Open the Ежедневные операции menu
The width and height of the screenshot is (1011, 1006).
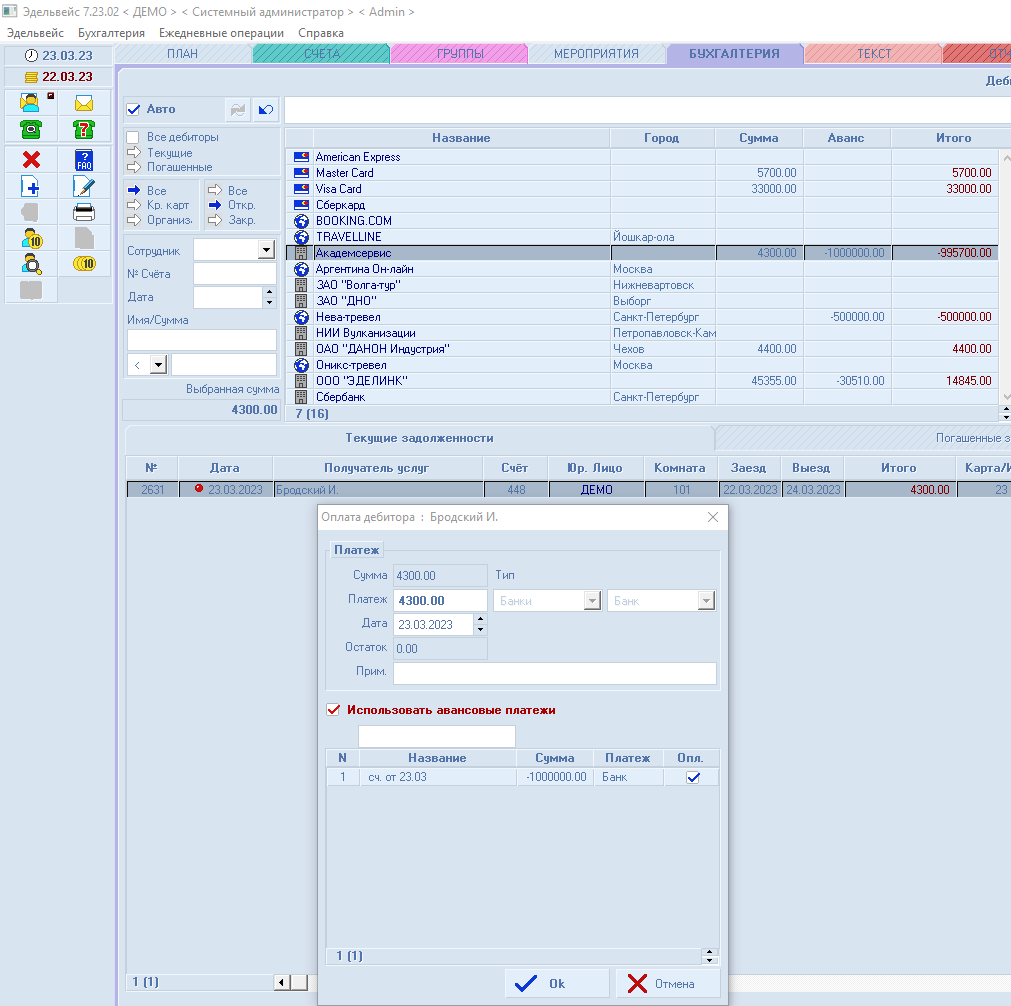(221, 33)
